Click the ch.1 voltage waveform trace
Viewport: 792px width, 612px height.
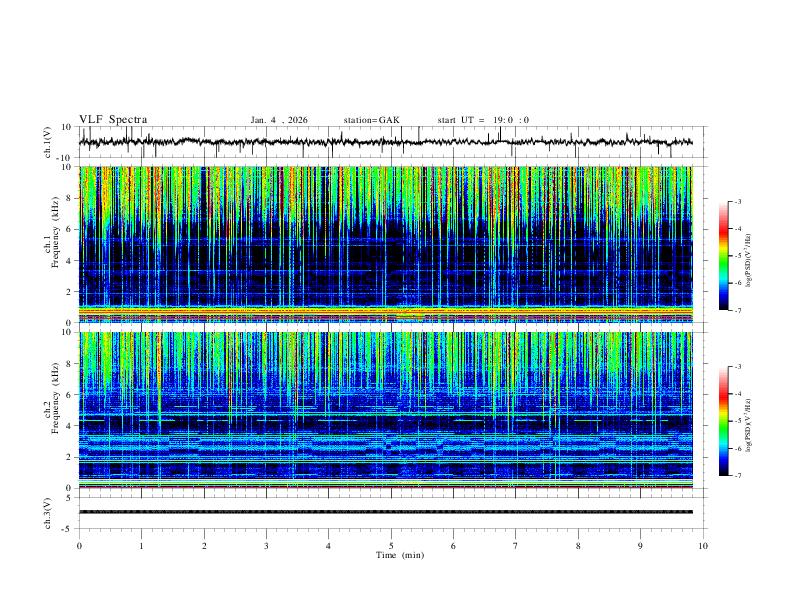[x=385, y=142]
